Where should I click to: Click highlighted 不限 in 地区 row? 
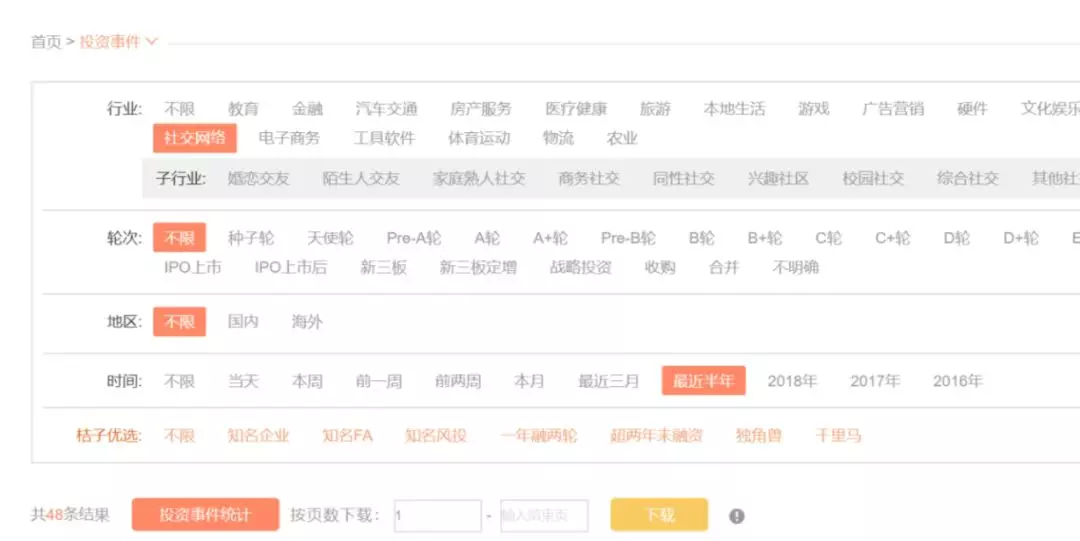coord(179,322)
